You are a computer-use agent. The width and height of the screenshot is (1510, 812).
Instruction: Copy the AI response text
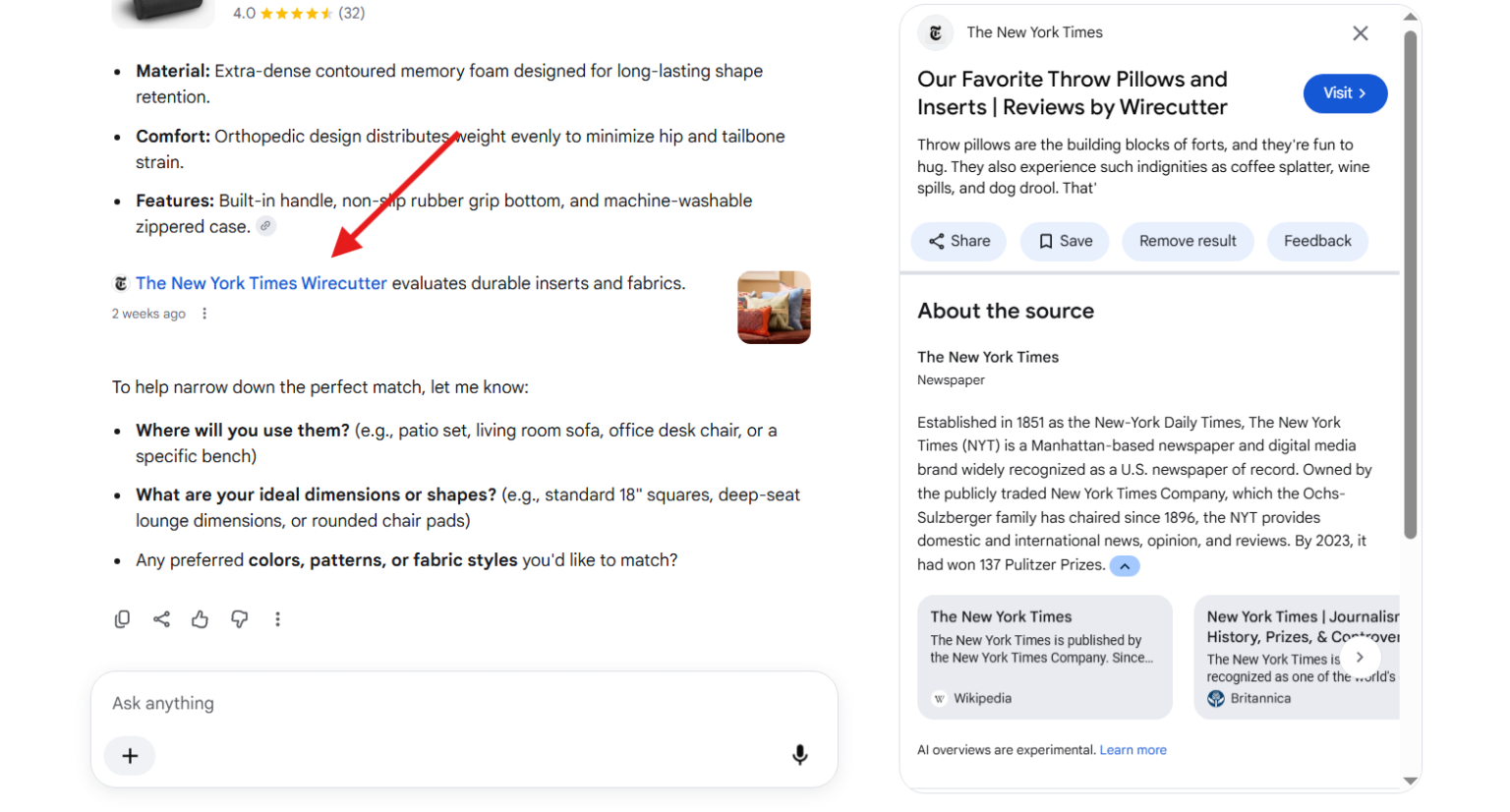[122, 619]
